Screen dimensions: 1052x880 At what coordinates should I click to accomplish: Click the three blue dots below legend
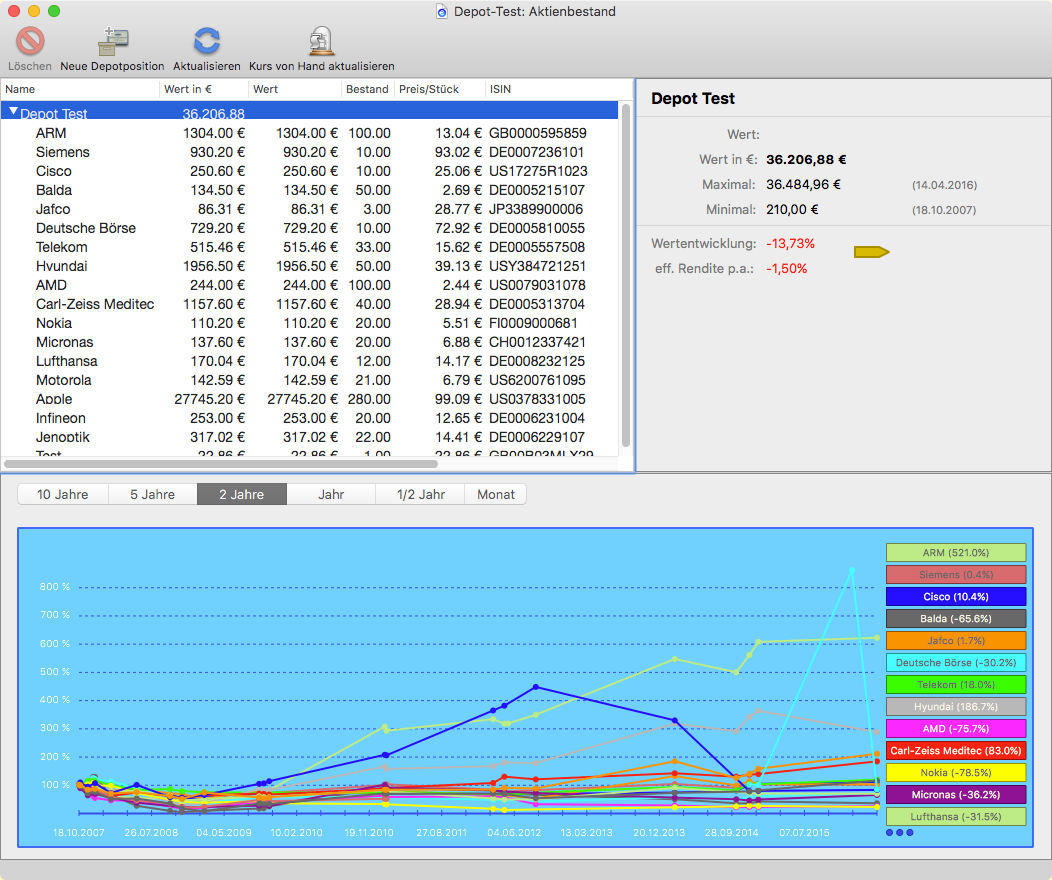[899, 832]
